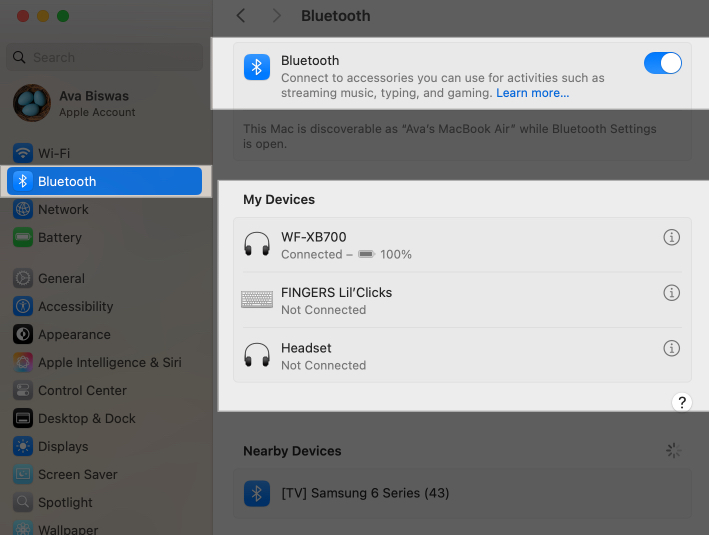The image size is (709, 535).
Task: Go back using the left chevron
Action: point(241,16)
